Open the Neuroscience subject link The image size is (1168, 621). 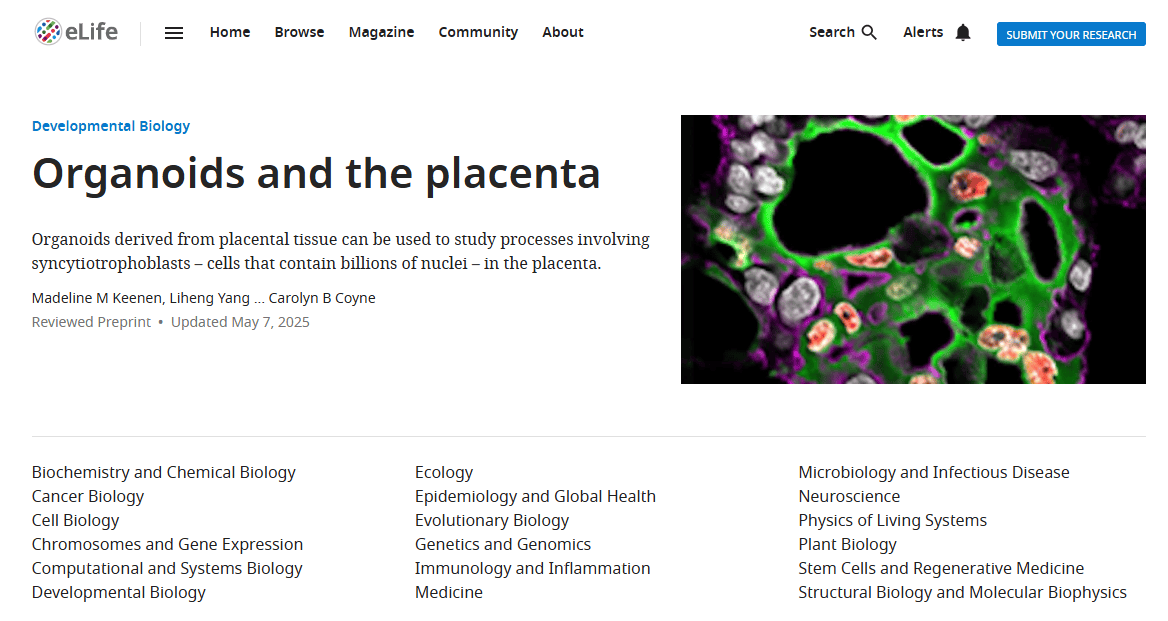tap(849, 496)
